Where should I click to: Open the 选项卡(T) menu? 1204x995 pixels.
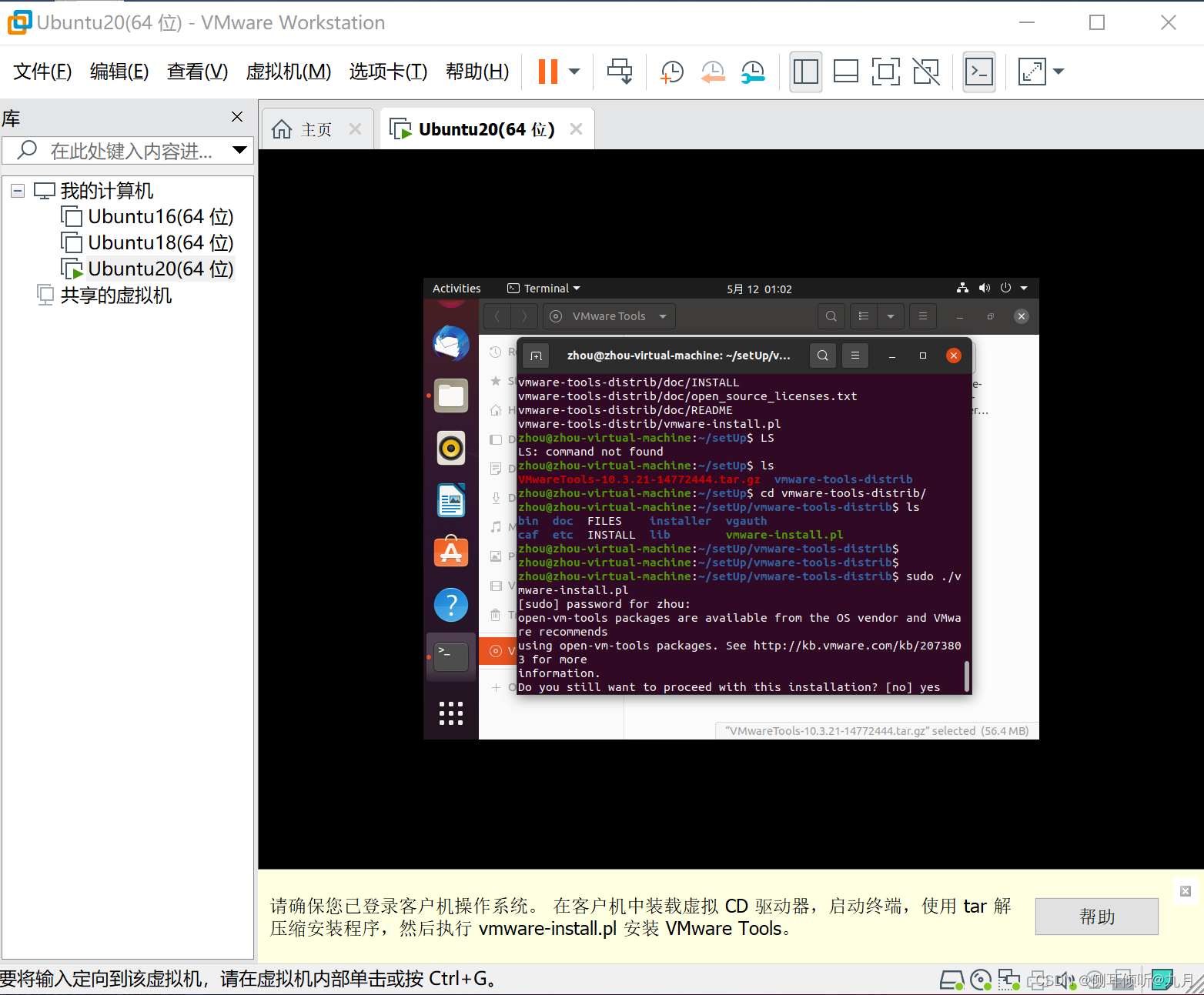coord(388,72)
